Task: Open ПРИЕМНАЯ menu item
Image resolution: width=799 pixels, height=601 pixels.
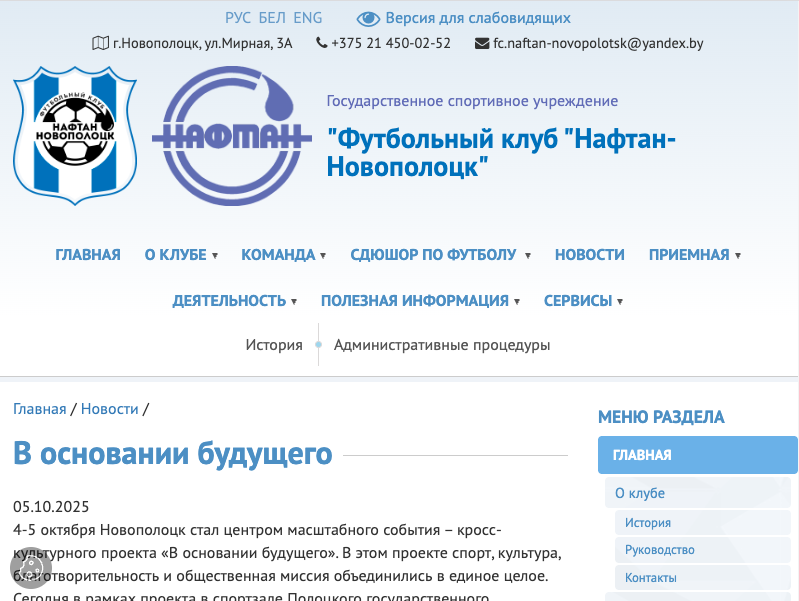Action: 689,254
